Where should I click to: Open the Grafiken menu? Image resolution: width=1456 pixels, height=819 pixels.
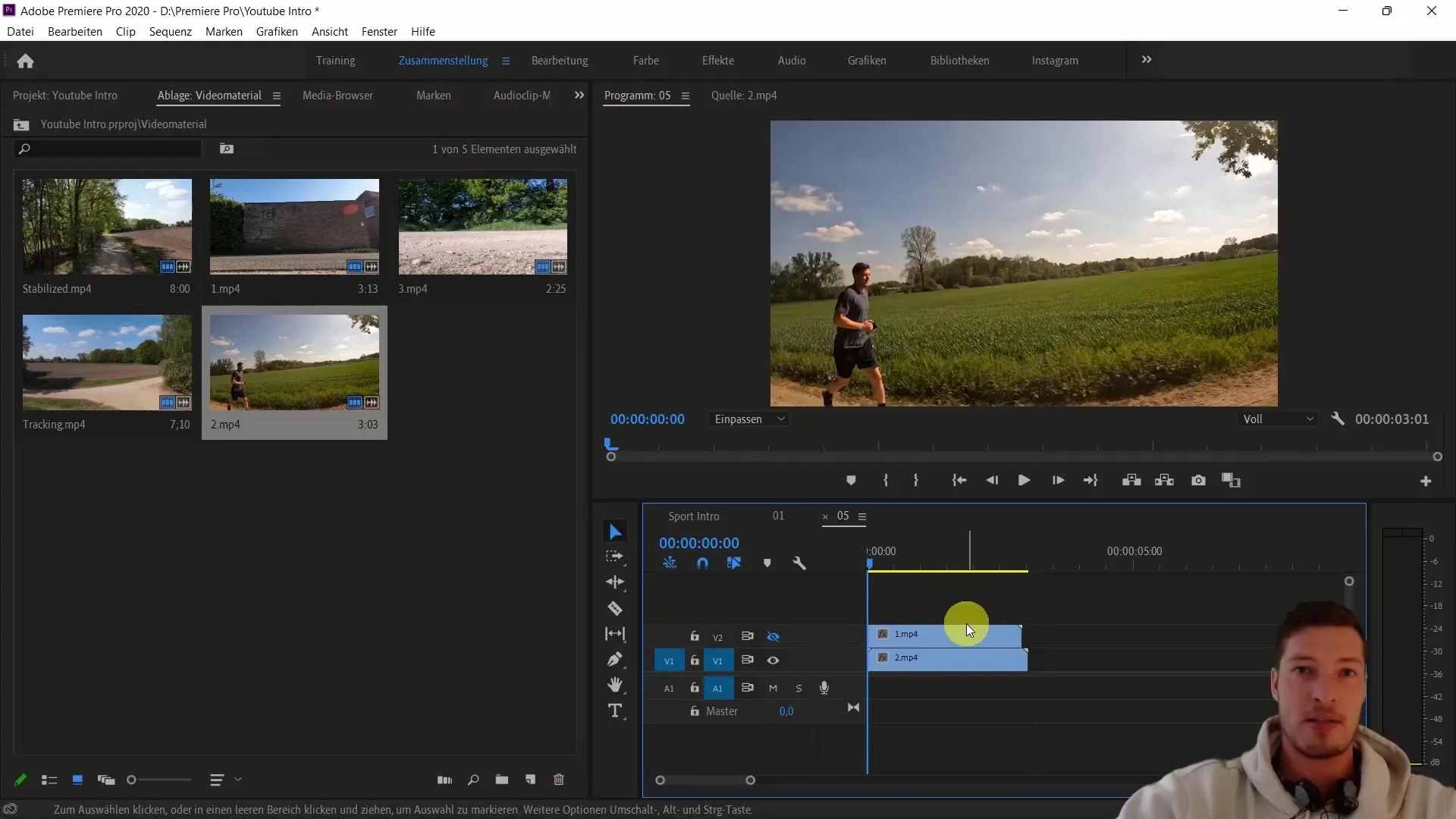277,31
